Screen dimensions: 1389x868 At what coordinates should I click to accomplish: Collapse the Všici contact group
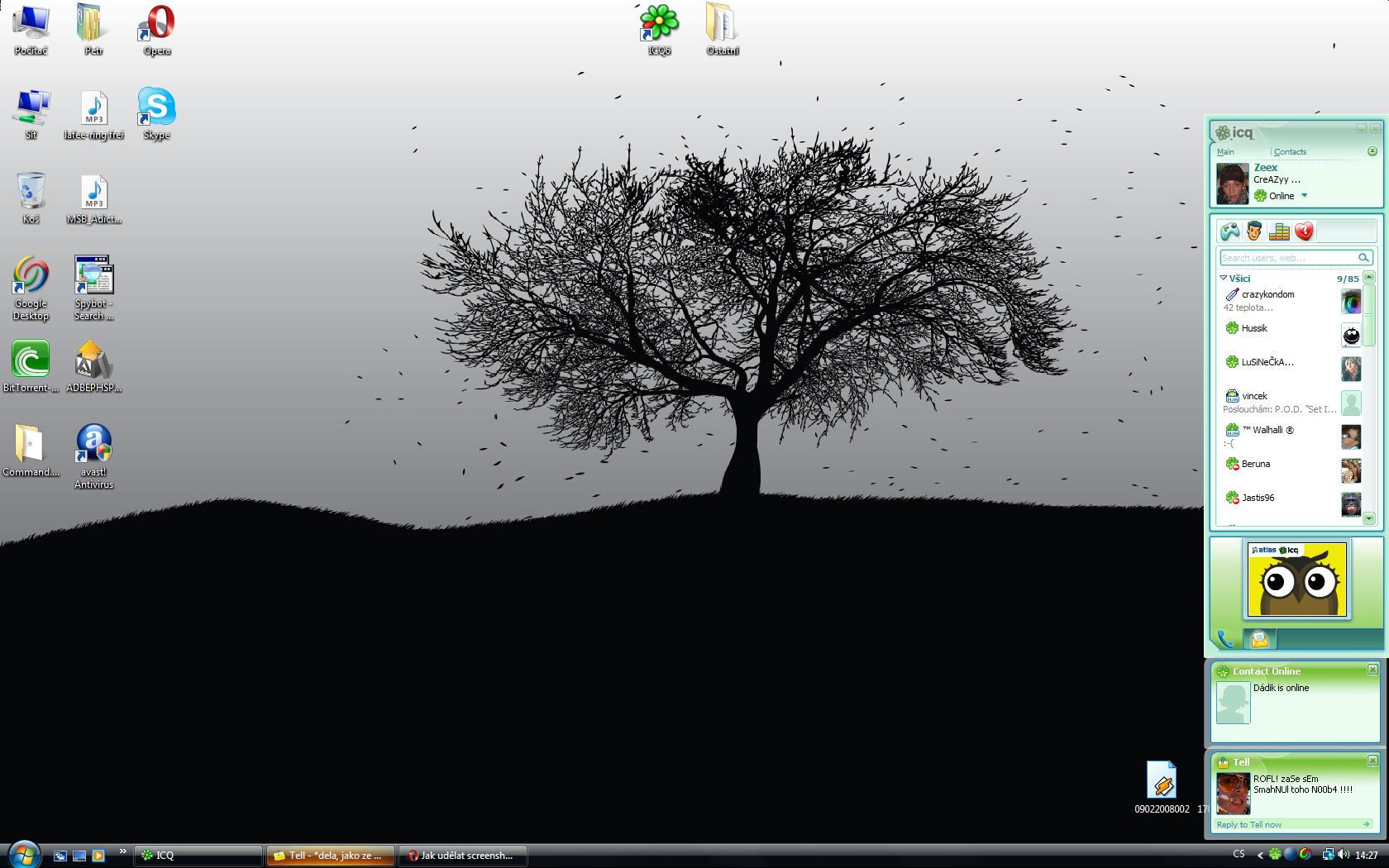click(x=1224, y=279)
